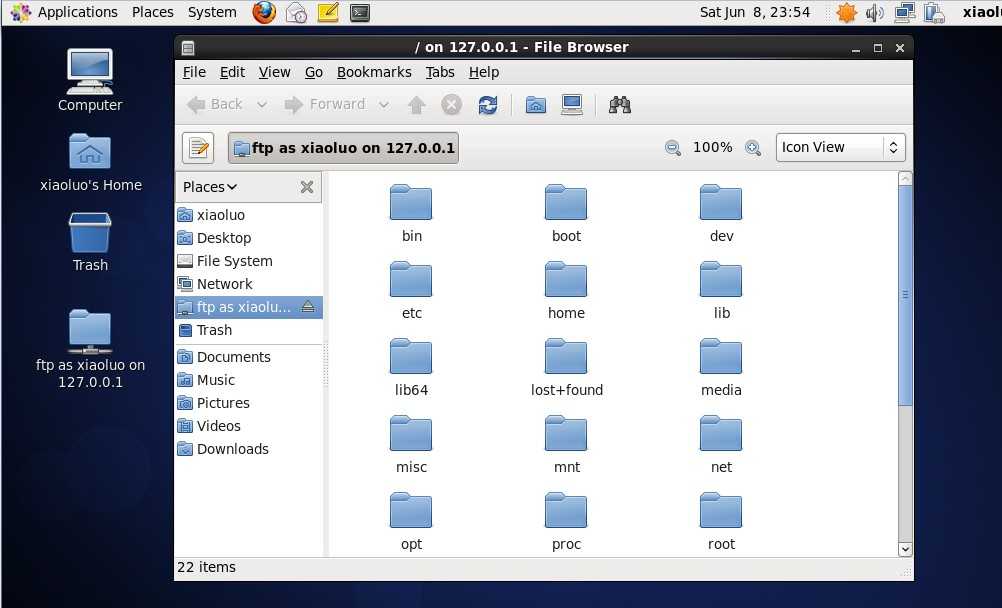Open the Home folder toolbar icon
The image size is (1002, 608).
[x=536, y=105]
